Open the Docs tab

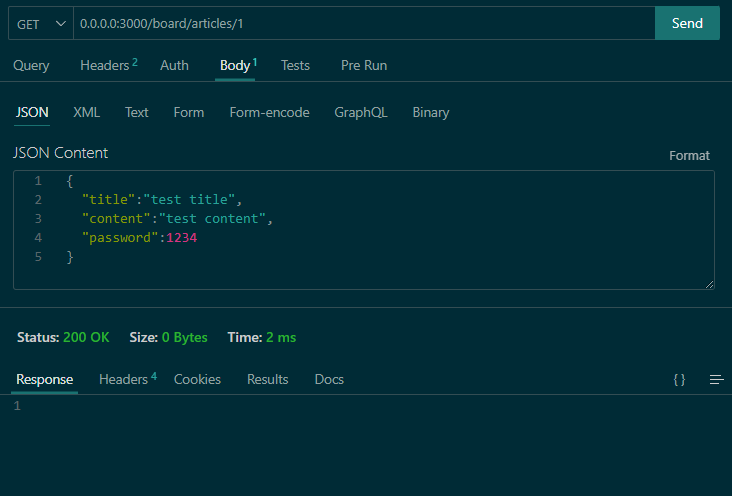point(329,379)
